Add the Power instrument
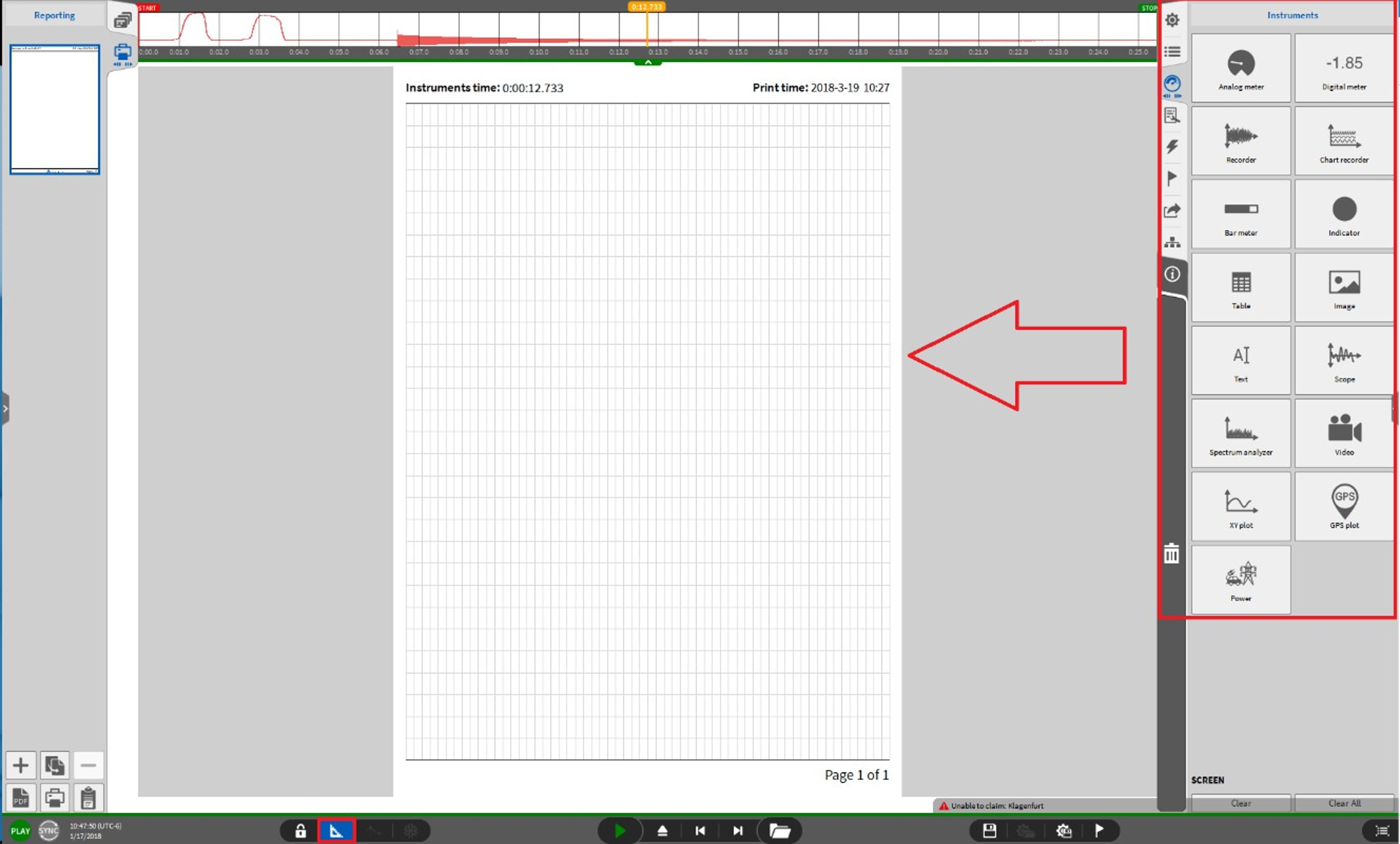This screenshot has width=1400, height=844. point(1240,579)
